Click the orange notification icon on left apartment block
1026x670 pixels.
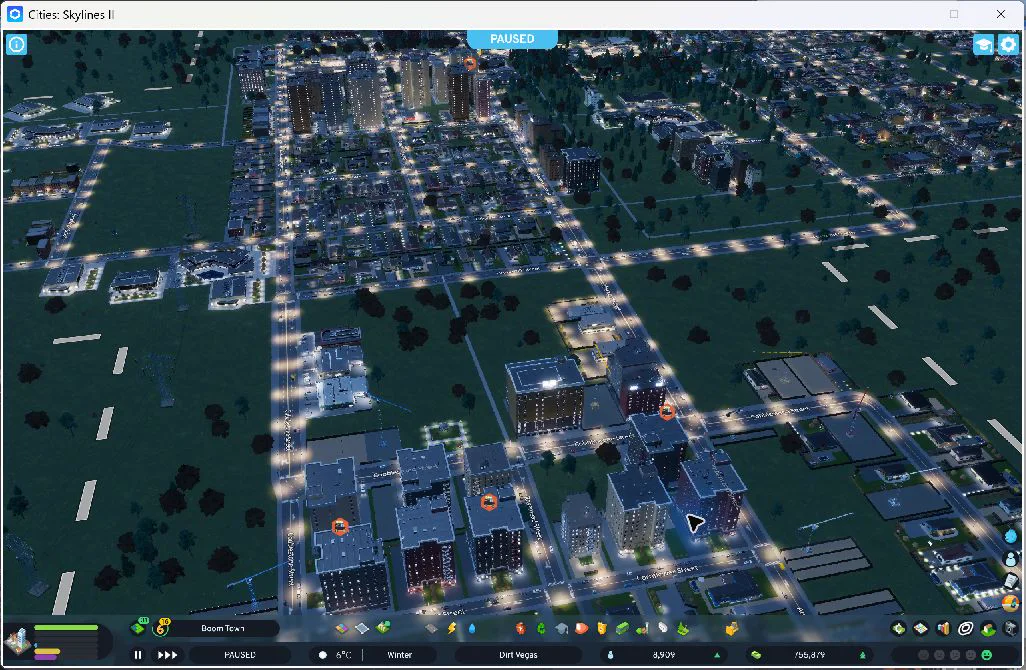[x=340, y=527]
